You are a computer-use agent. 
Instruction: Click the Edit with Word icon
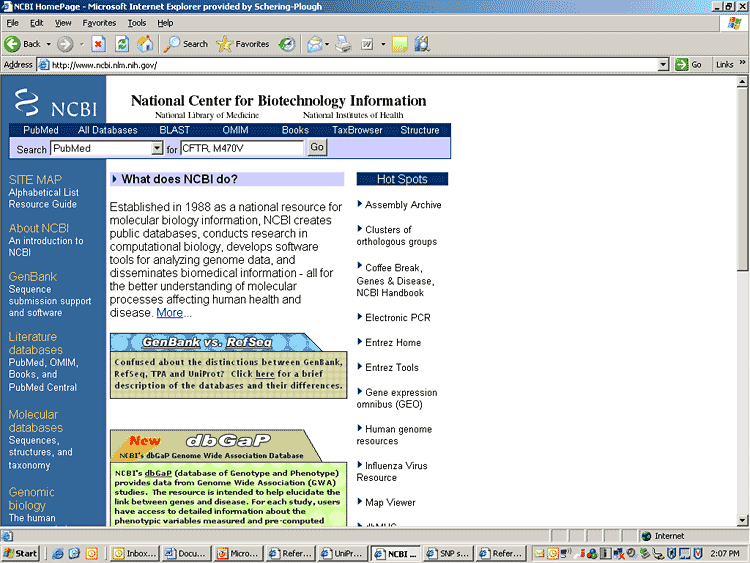(x=367, y=44)
